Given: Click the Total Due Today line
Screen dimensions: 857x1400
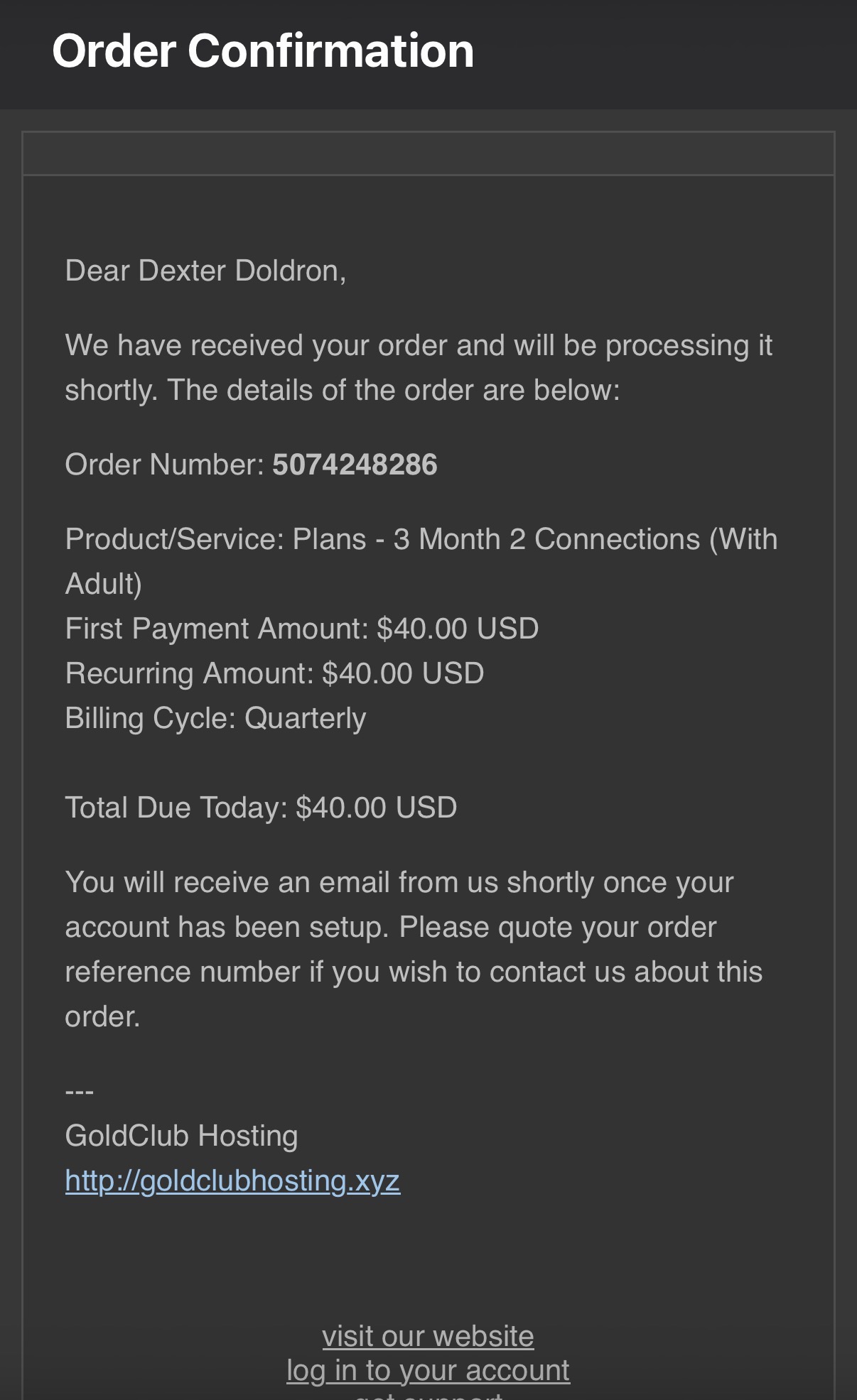Looking at the screenshot, I should [261, 808].
